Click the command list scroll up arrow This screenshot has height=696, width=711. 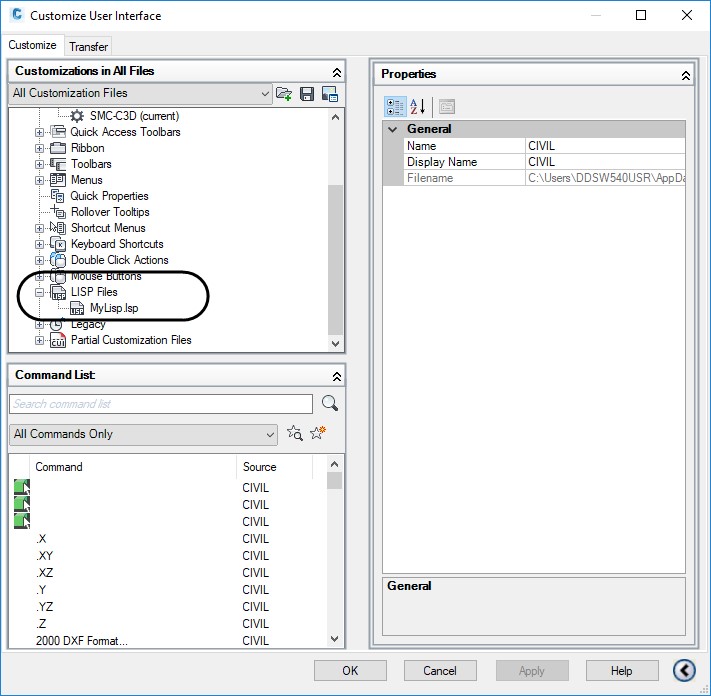[x=335, y=464]
